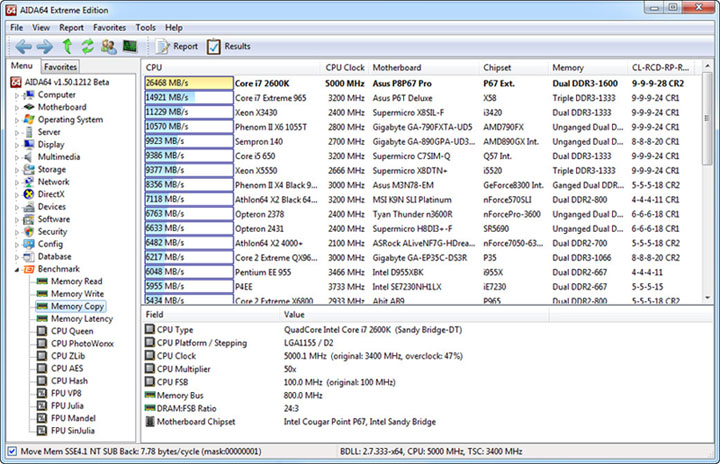Expand the Display node arrow

[17, 145]
